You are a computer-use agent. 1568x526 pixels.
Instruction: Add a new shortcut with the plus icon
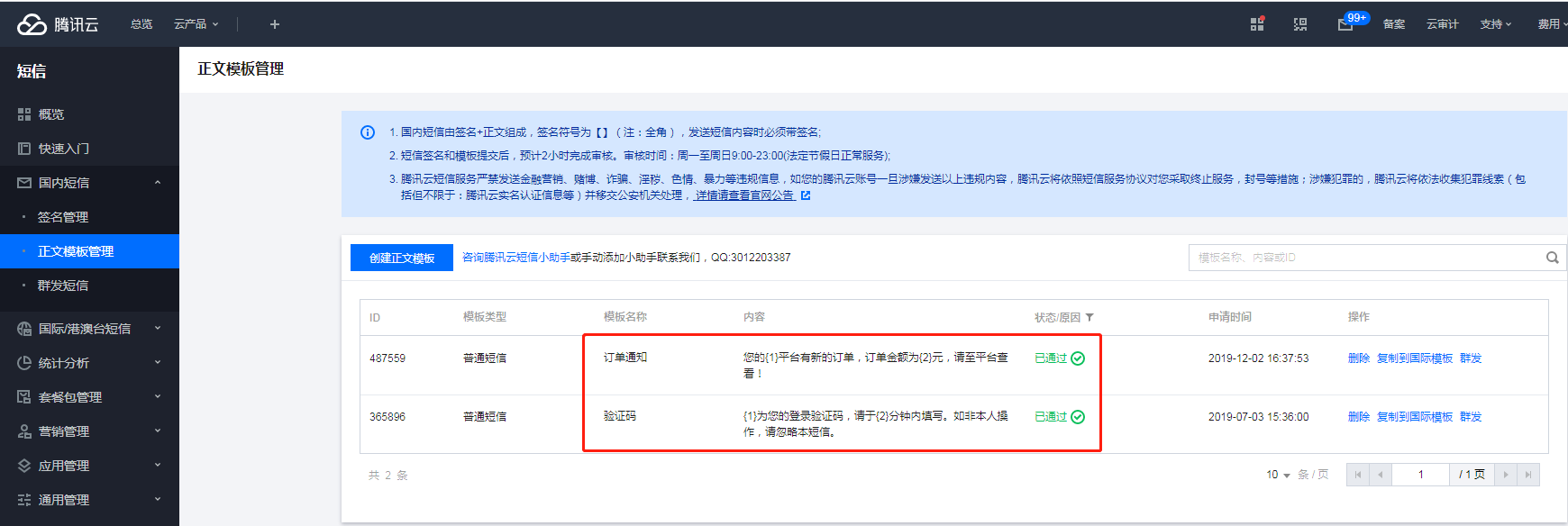(275, 24)
